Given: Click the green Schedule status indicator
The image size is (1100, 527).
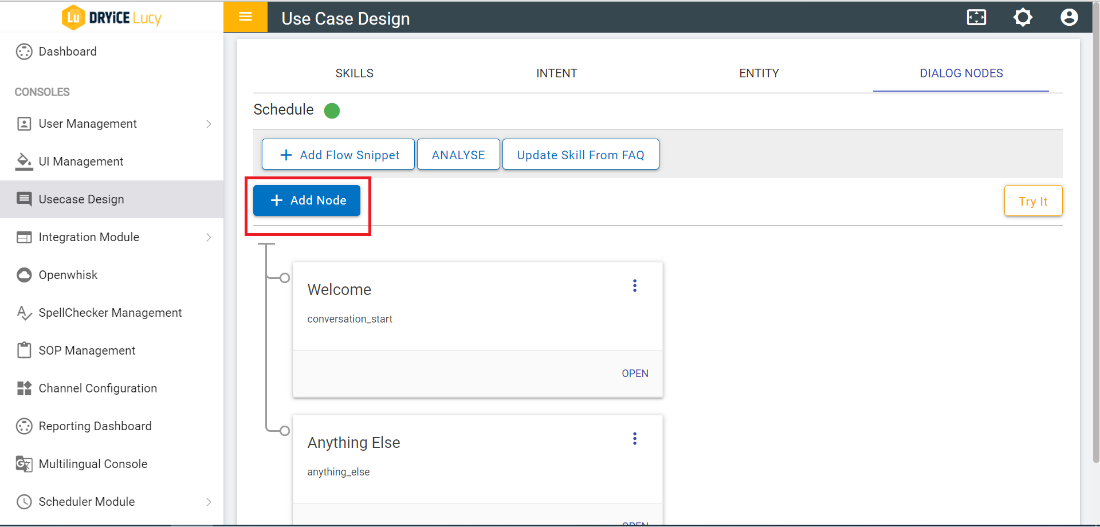Looking at the screenshot, I should point(332,110).
